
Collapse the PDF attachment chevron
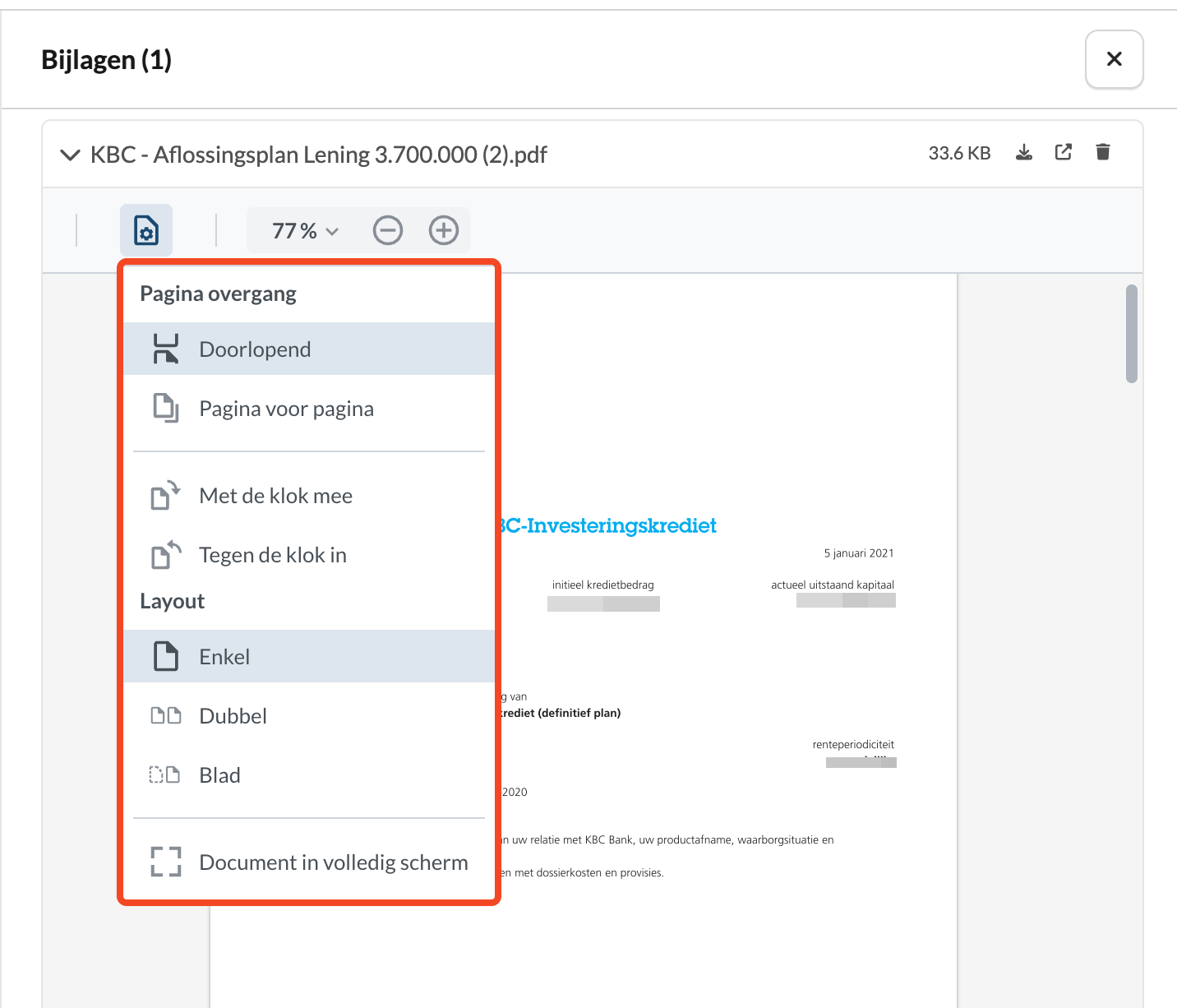tap(71, 155)
